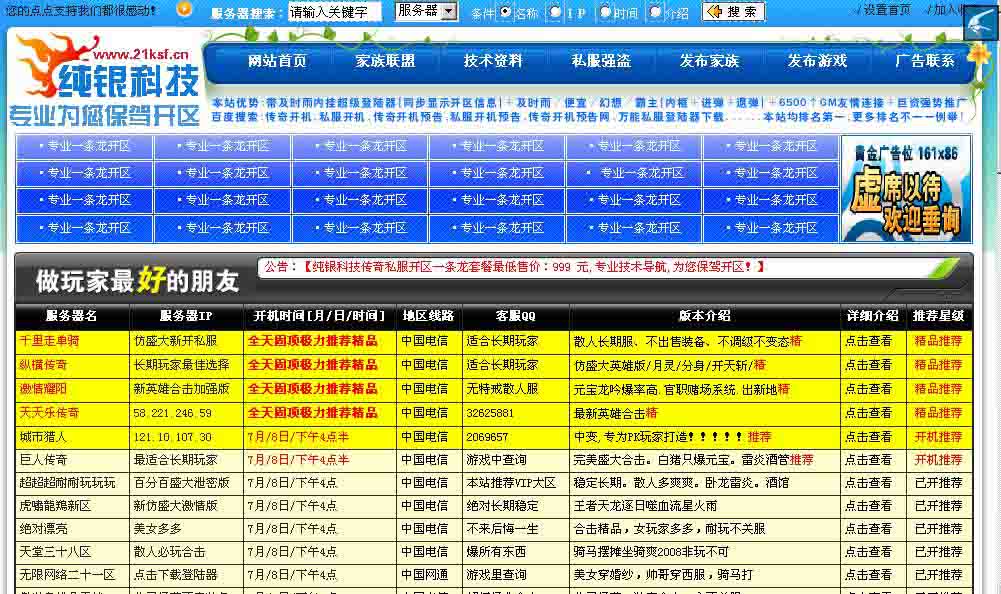Image resolution: width=1001 pixels, height=594 pixels.
Task: Click the yellow smiley icon beside the top support message
Action: pos(182,9)
